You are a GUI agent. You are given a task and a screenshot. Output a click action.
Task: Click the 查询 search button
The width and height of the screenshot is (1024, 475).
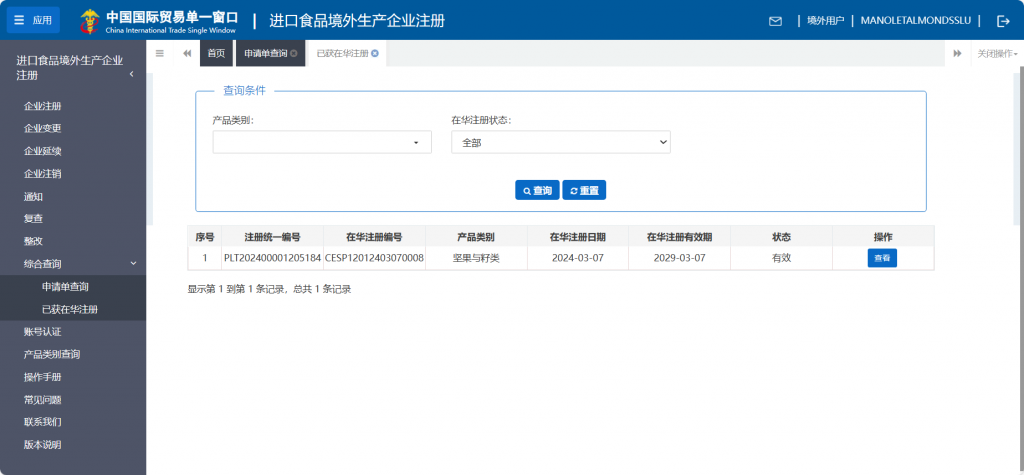[537, 190]
